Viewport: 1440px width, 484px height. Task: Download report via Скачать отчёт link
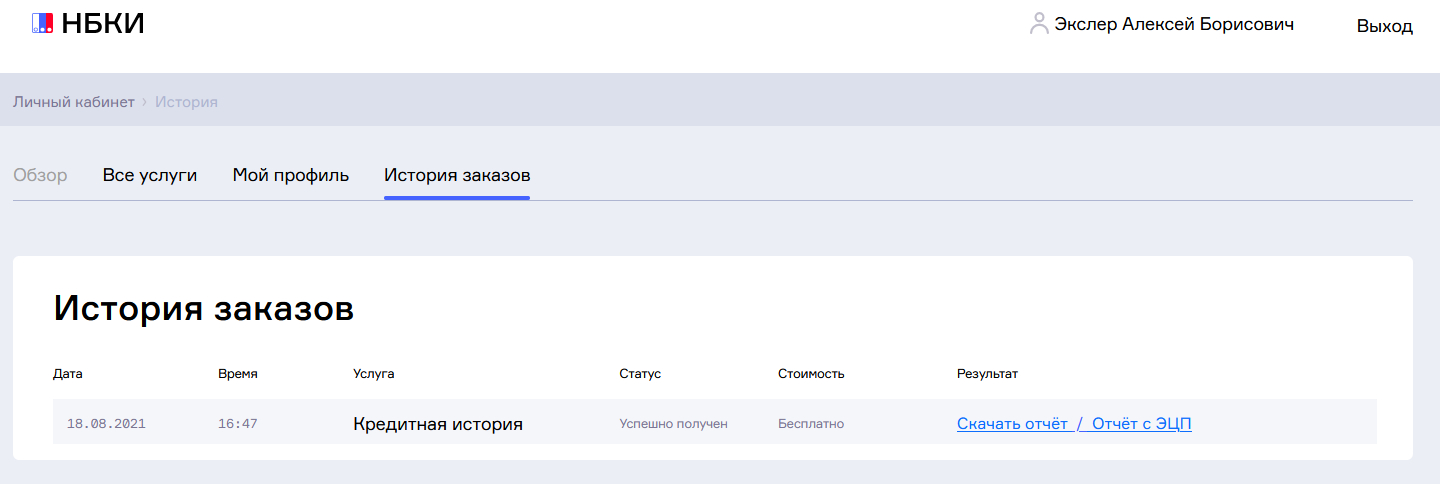[x=1012, y=423]
